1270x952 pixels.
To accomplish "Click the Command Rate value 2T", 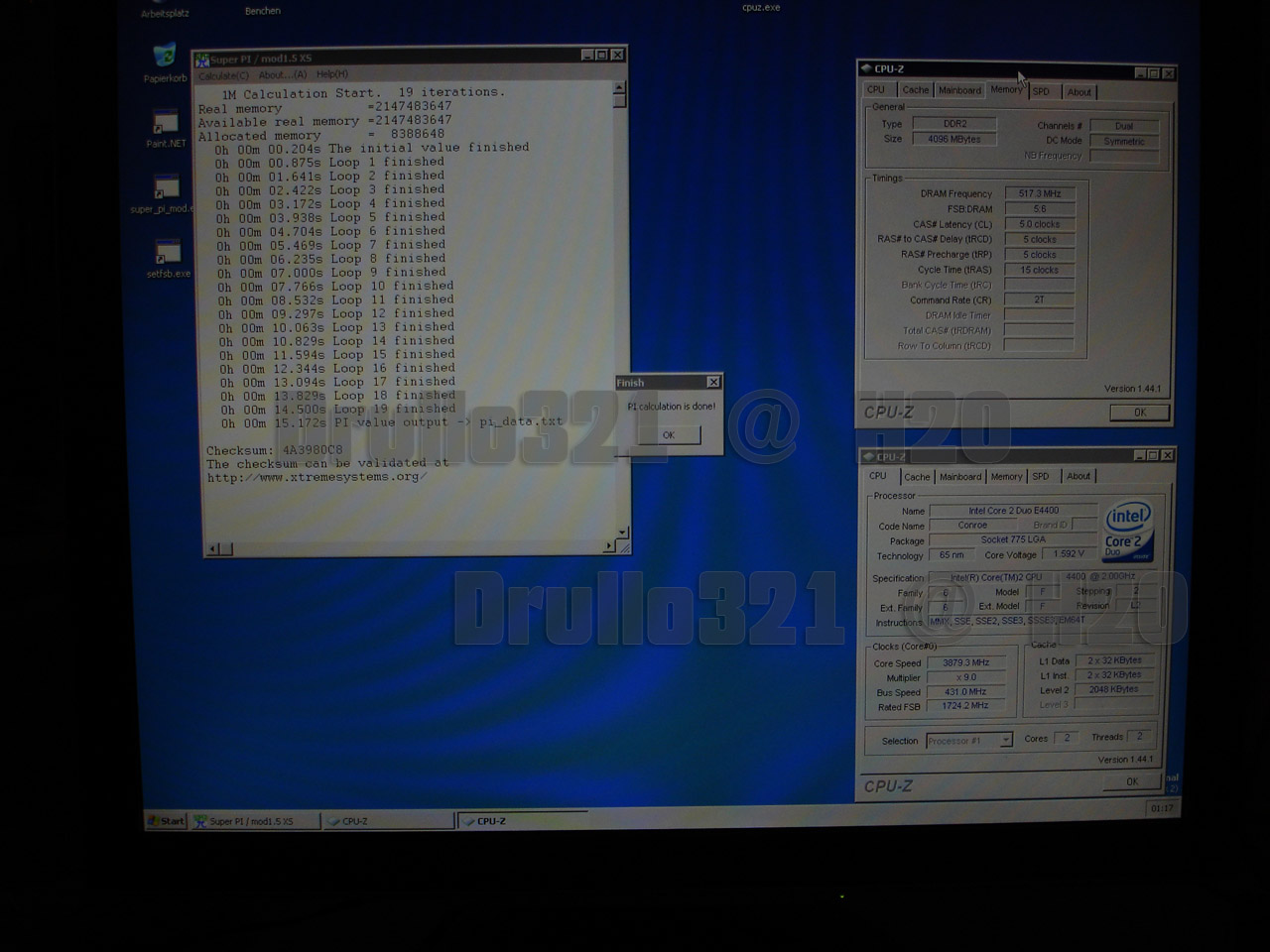I will [1039, 299].
